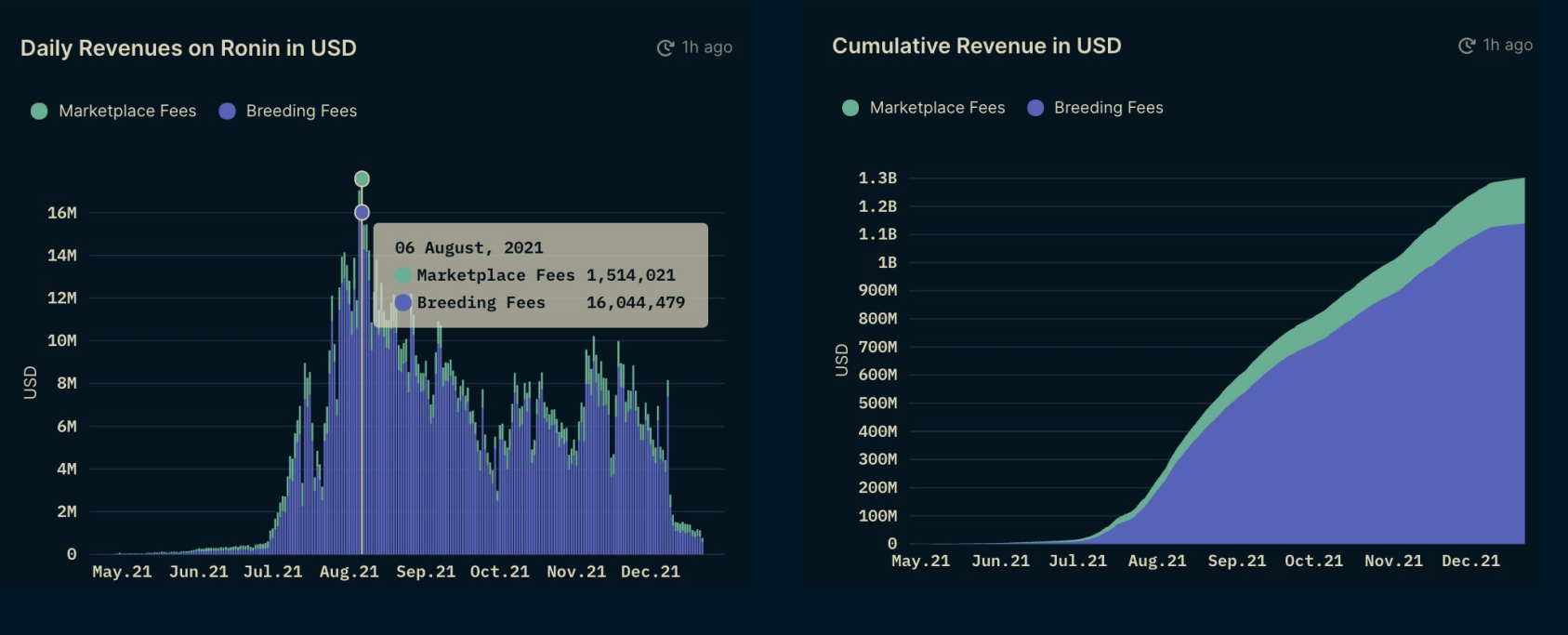1568x635 pixels.
Task: Click the Cumulative Revenue in USD title
Action: pyautogui.click(x=976, y=46)
